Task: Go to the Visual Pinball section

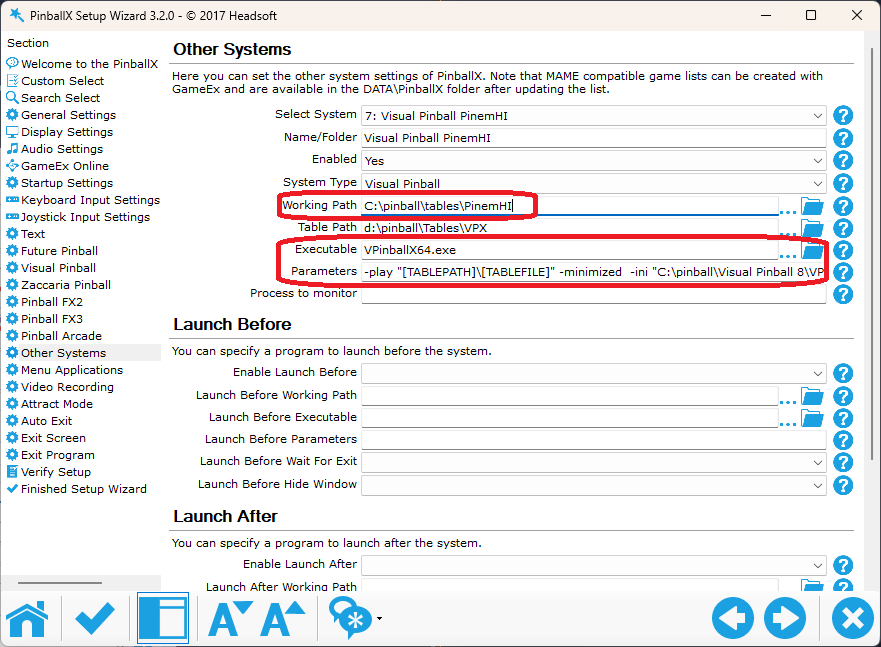Action: click(58, 268)
